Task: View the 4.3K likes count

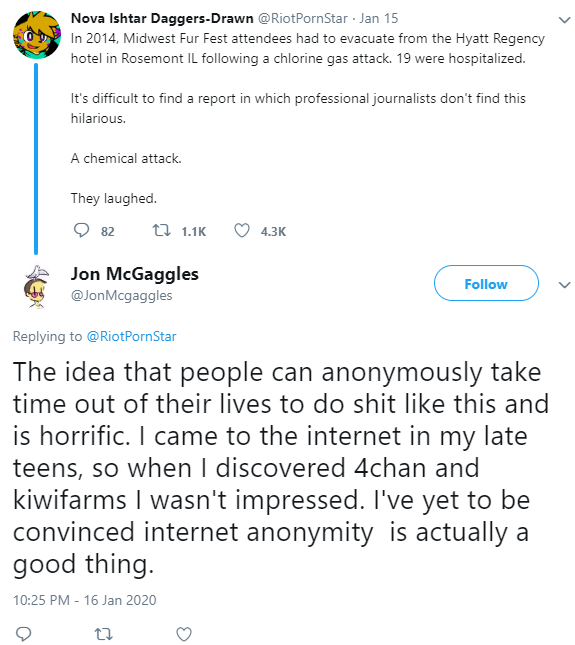Action: click(273, 232)
